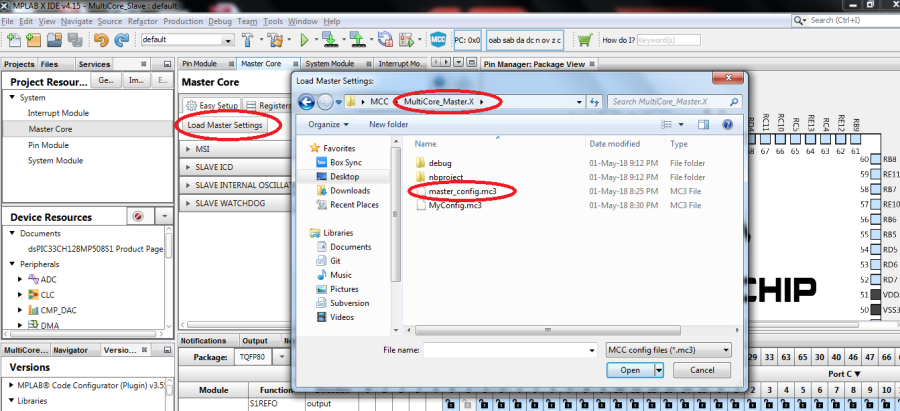The image size is (900, 411).
Task: Switch to the Pin Module tab
Action: point(203,63)
